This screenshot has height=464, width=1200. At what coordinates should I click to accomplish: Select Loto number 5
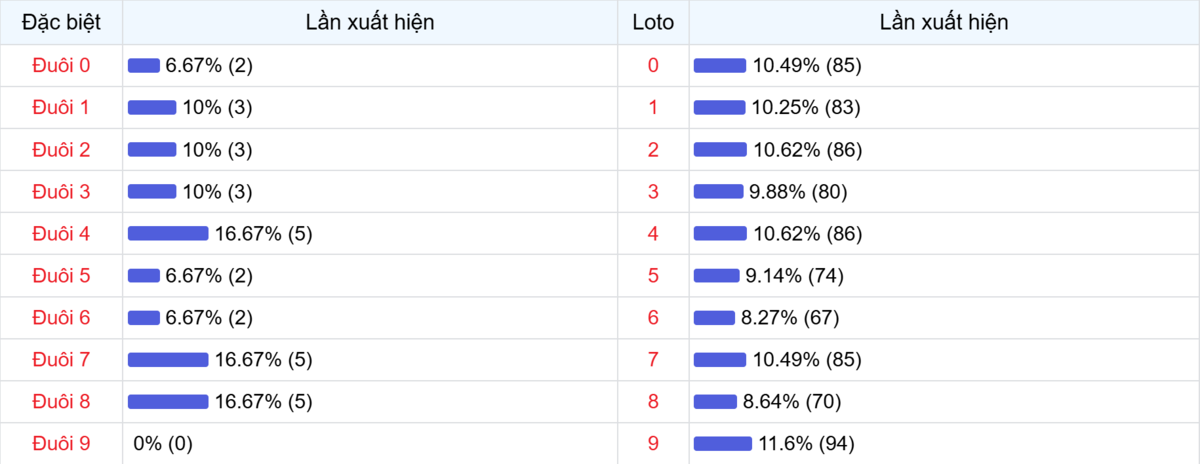click(653, 276)
